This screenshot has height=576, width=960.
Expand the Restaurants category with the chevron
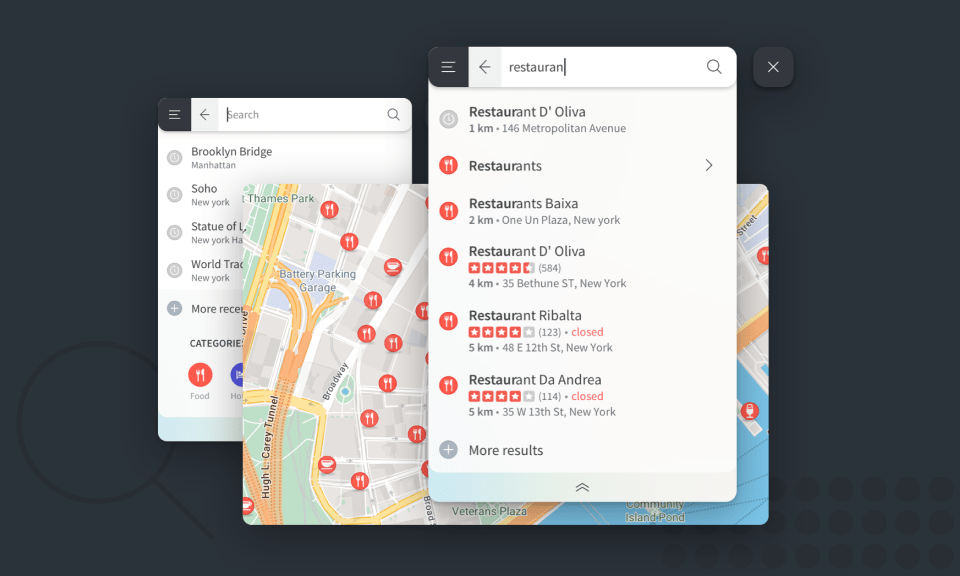pos(709,165)
